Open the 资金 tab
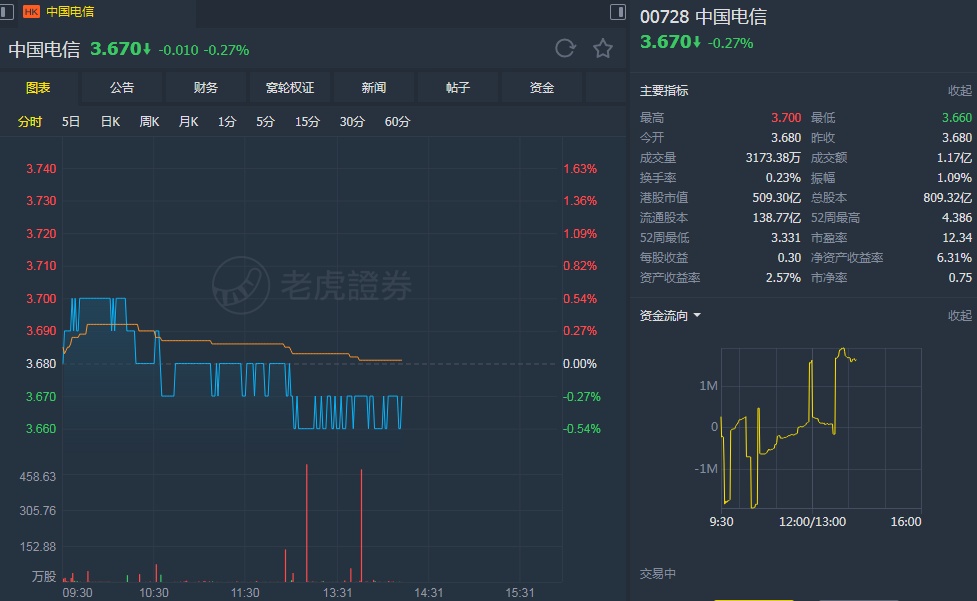 tap(541, 88)
